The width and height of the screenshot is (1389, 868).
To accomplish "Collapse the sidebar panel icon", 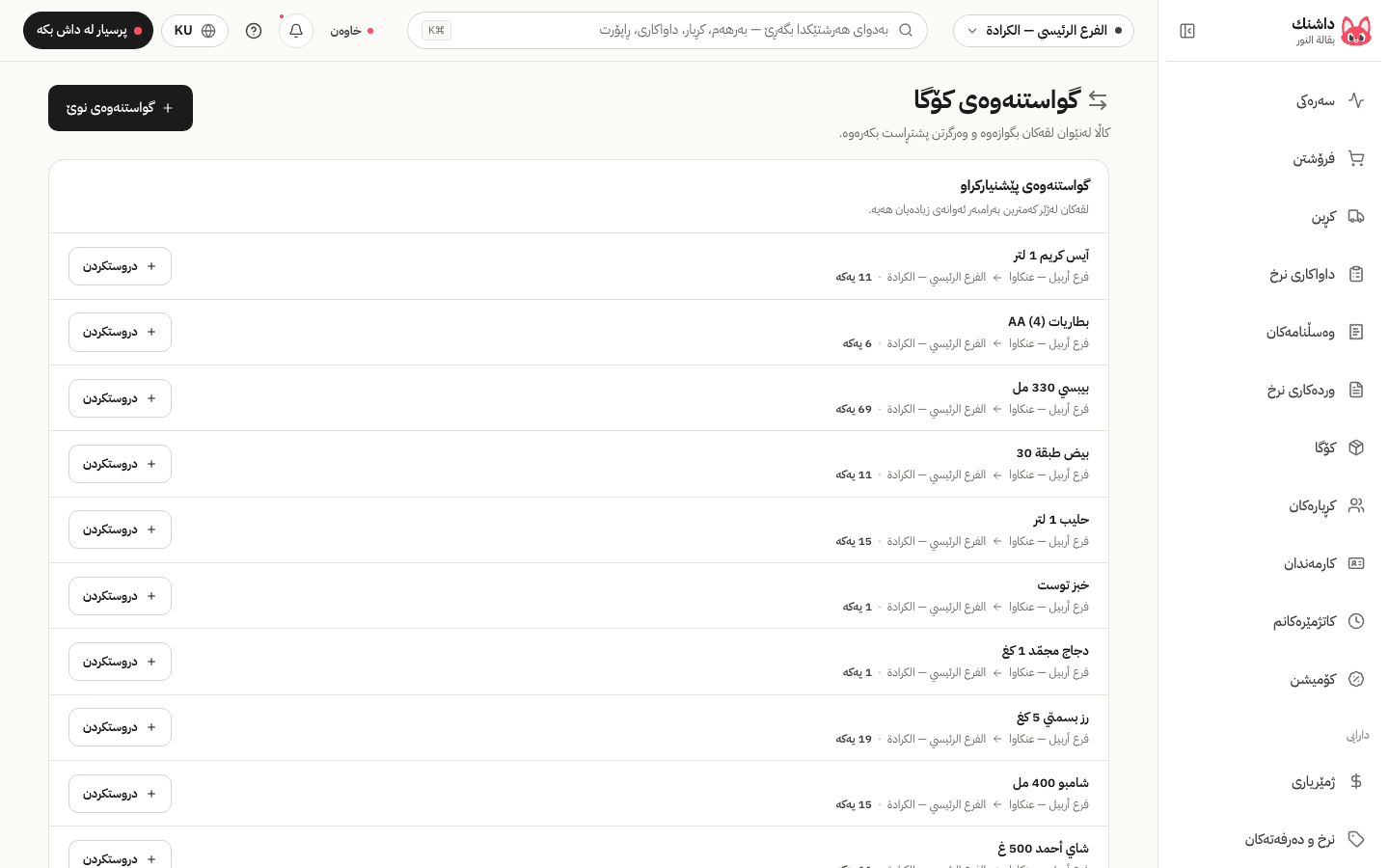I will tap(1187, 31).
